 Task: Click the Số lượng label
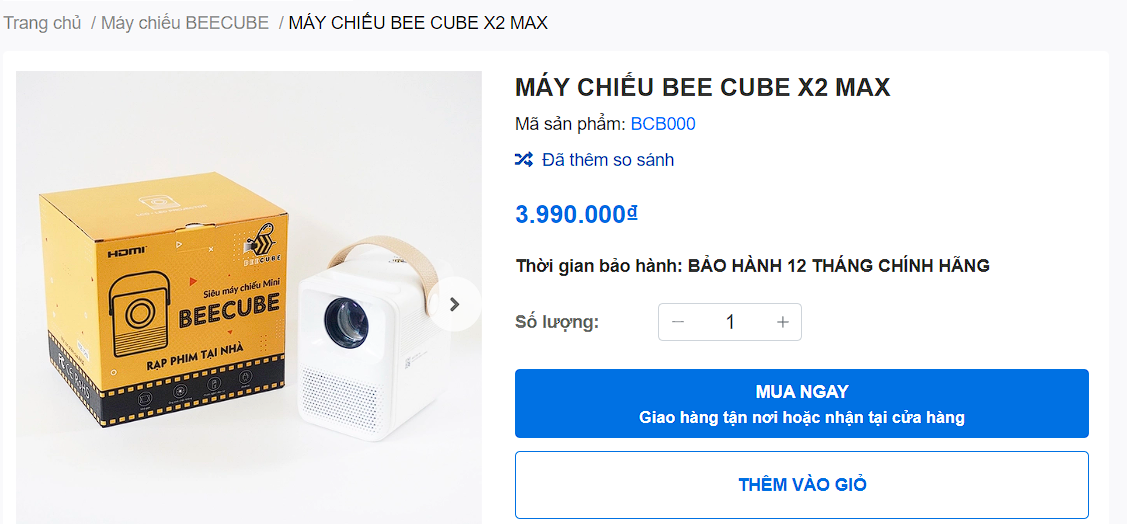pos(557,322)
